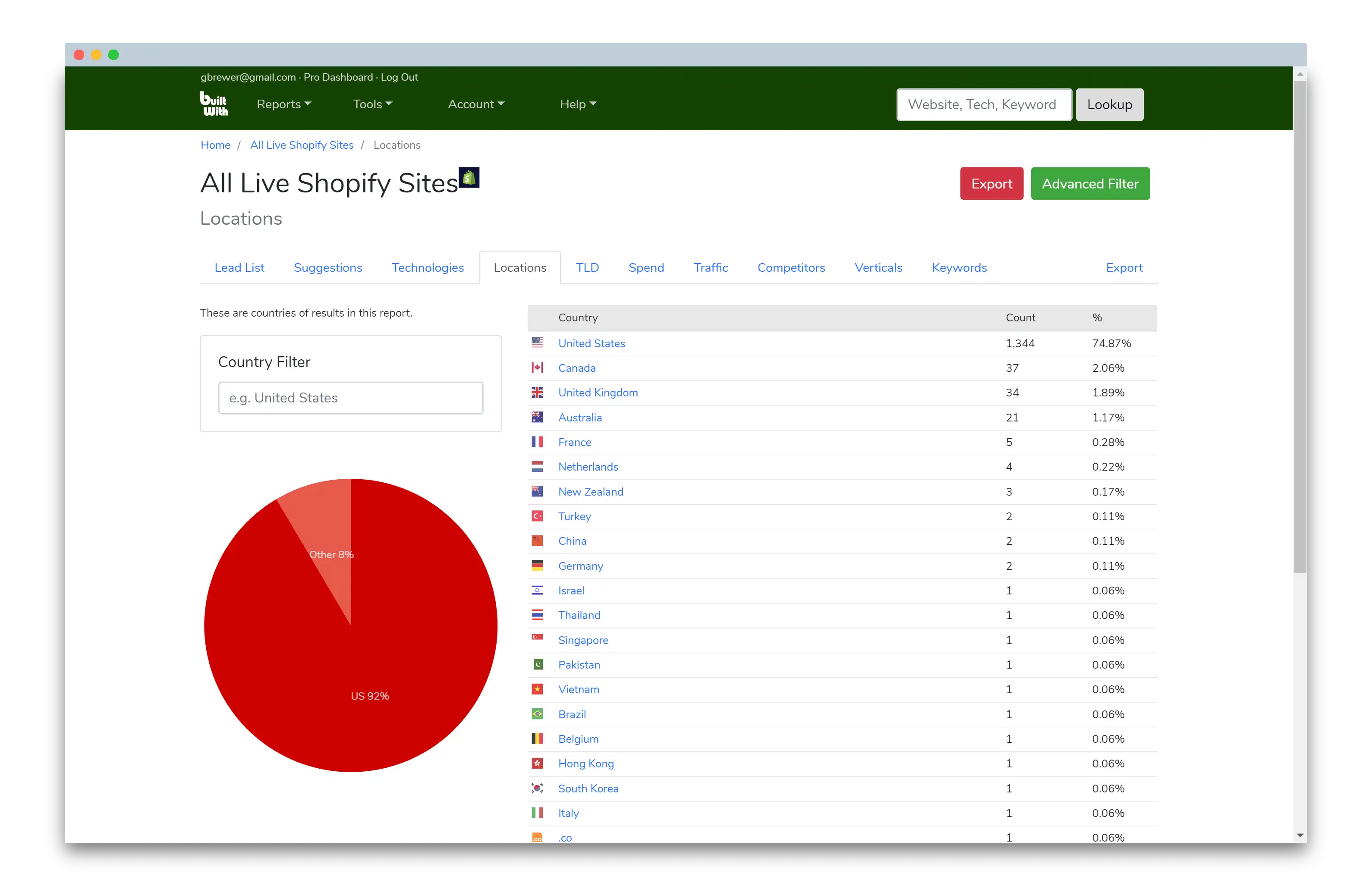
Task: Click the Belgium flag icon
Action: [x=537, y=739]
